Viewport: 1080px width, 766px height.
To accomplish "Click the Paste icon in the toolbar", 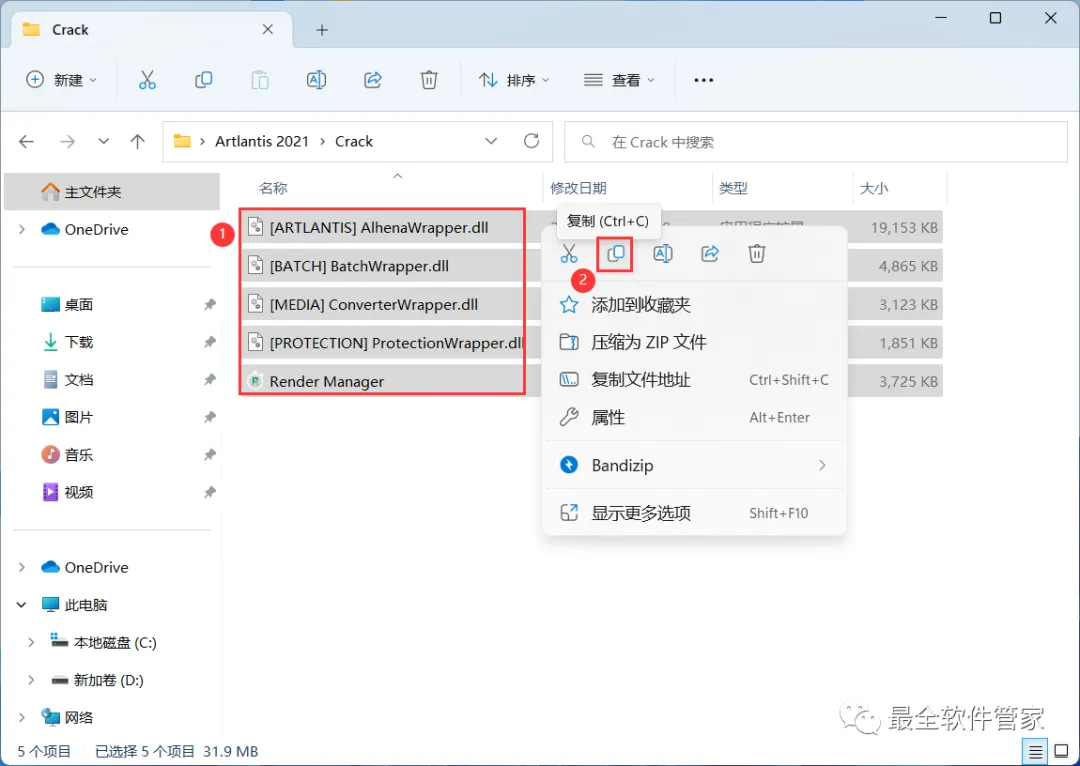I will 260,80.
